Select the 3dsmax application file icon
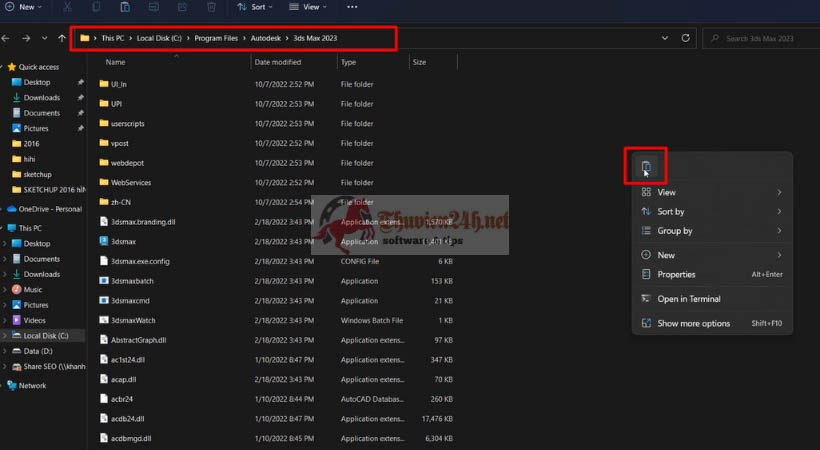Image resolution: width=820 pixels, height=450 pixels. (104, 241)
